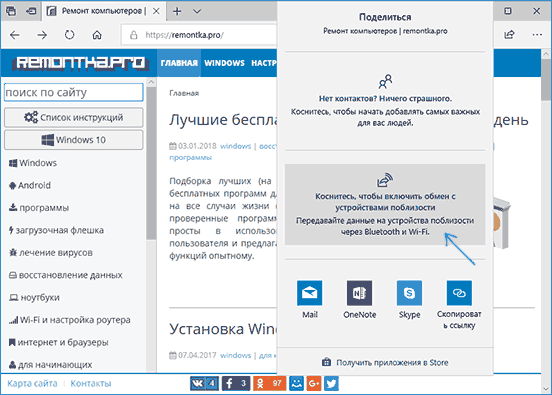The width and height of the screenshot is (552, 395).
Task: Click the padlock icon in address bar
Action: [x=133, y=35]
